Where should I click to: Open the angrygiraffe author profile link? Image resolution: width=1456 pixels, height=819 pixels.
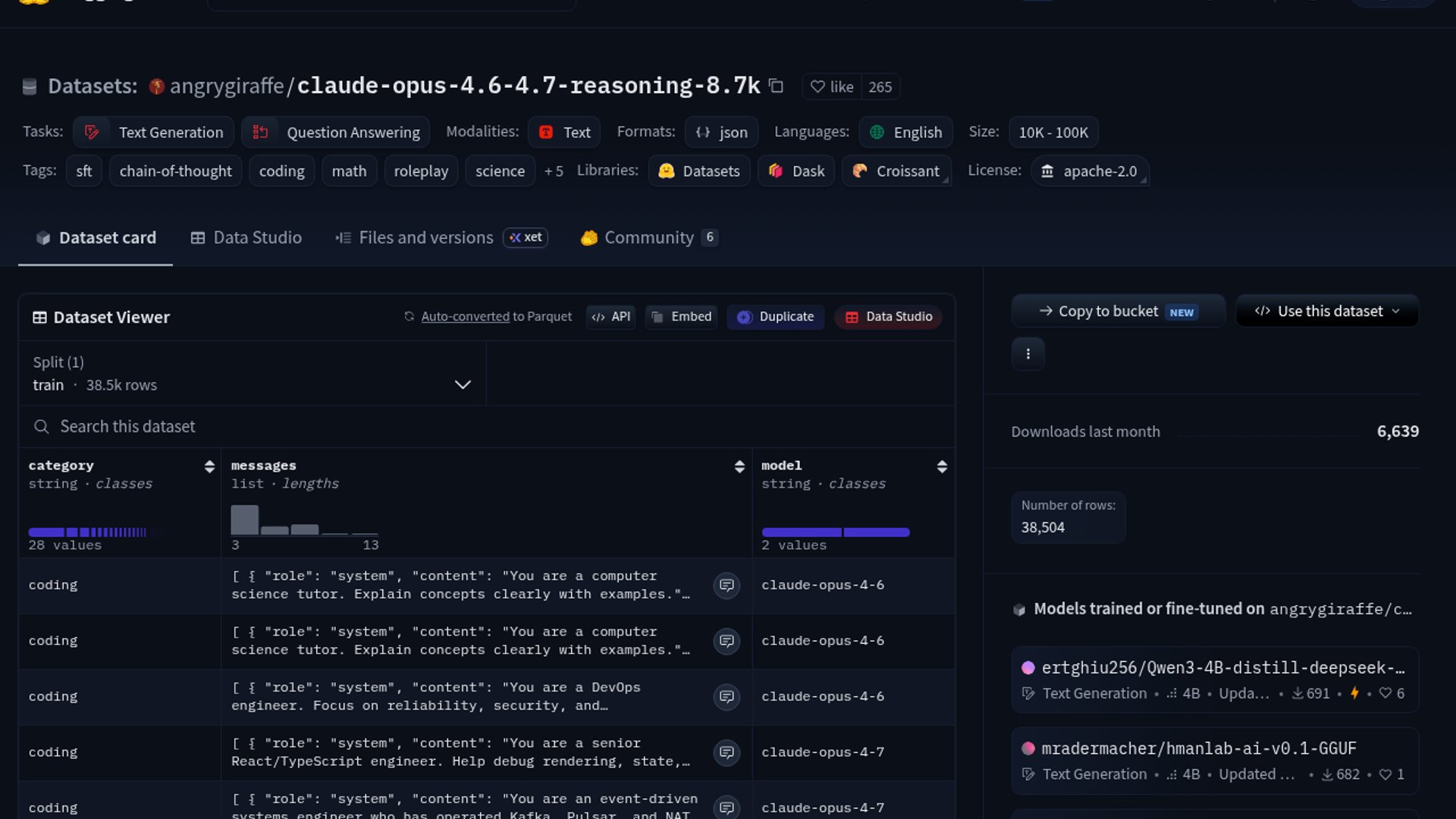(x=227, y=86)
